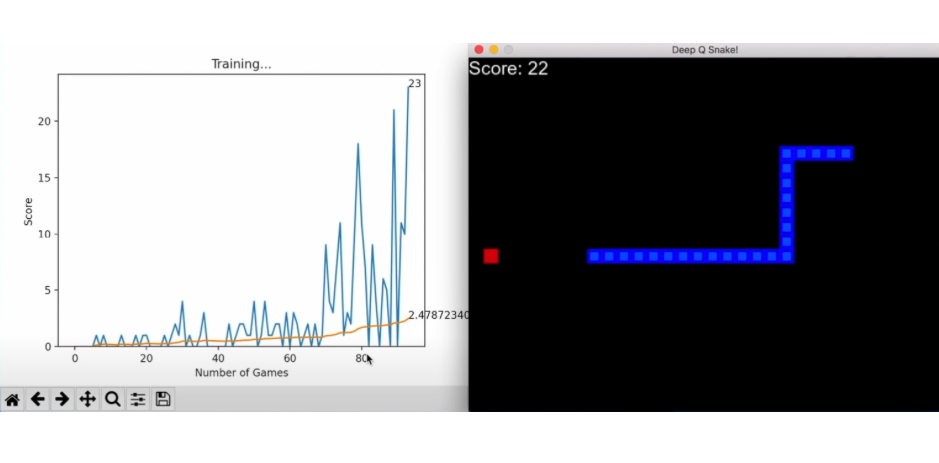Click the 20 tick on the y-axis
The height and width of the screenshot is (463, 939).
pos(45,121)
